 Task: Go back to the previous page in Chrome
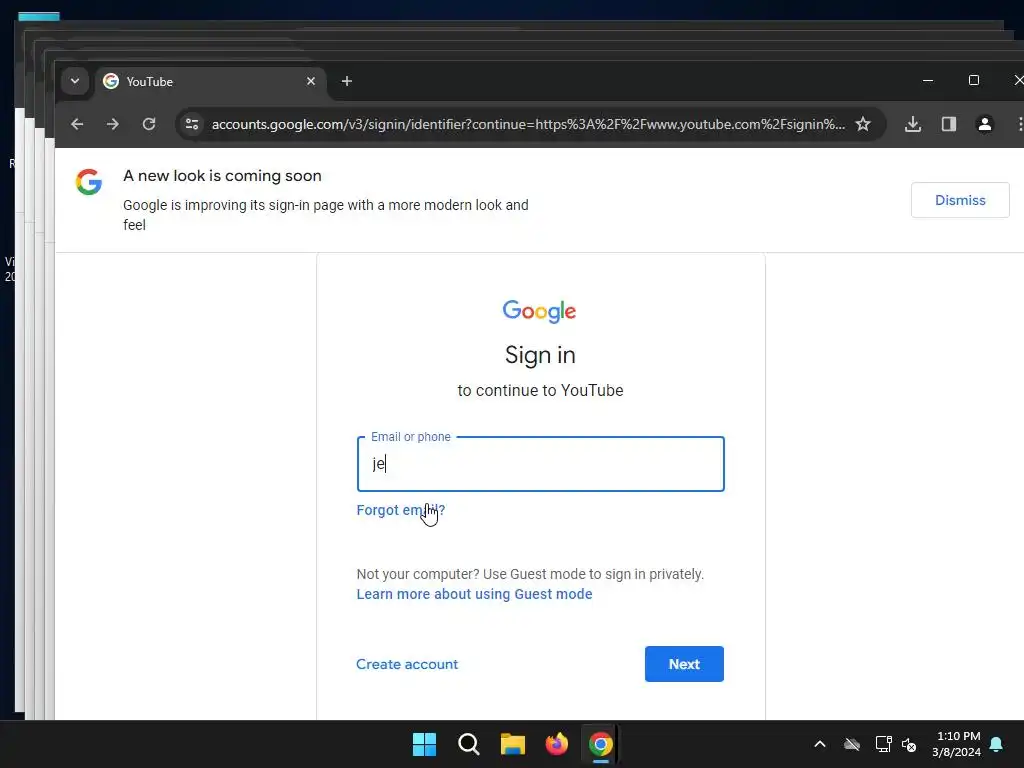[77, 124]
